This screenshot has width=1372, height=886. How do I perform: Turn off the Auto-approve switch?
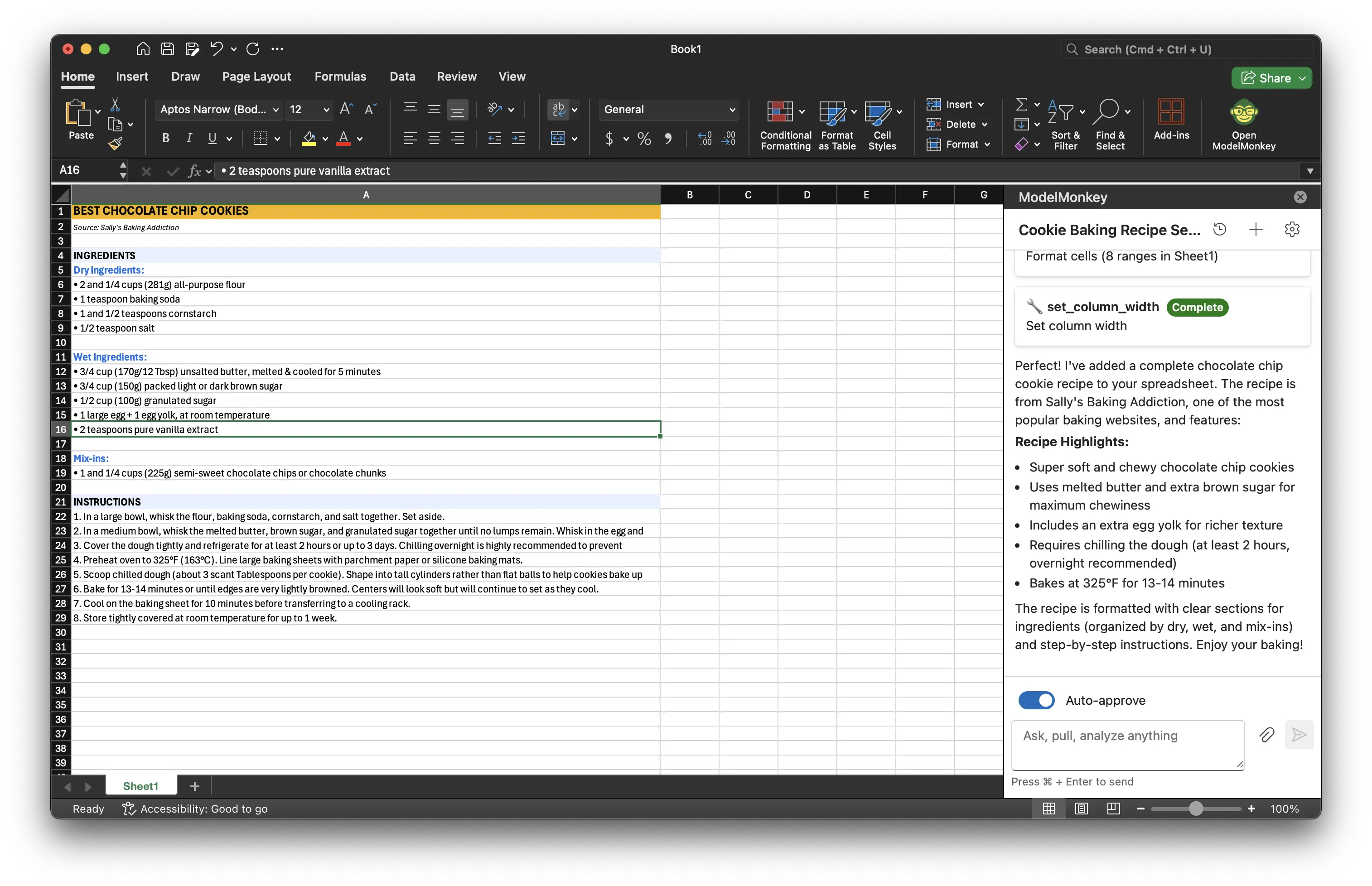point(1036,700)
